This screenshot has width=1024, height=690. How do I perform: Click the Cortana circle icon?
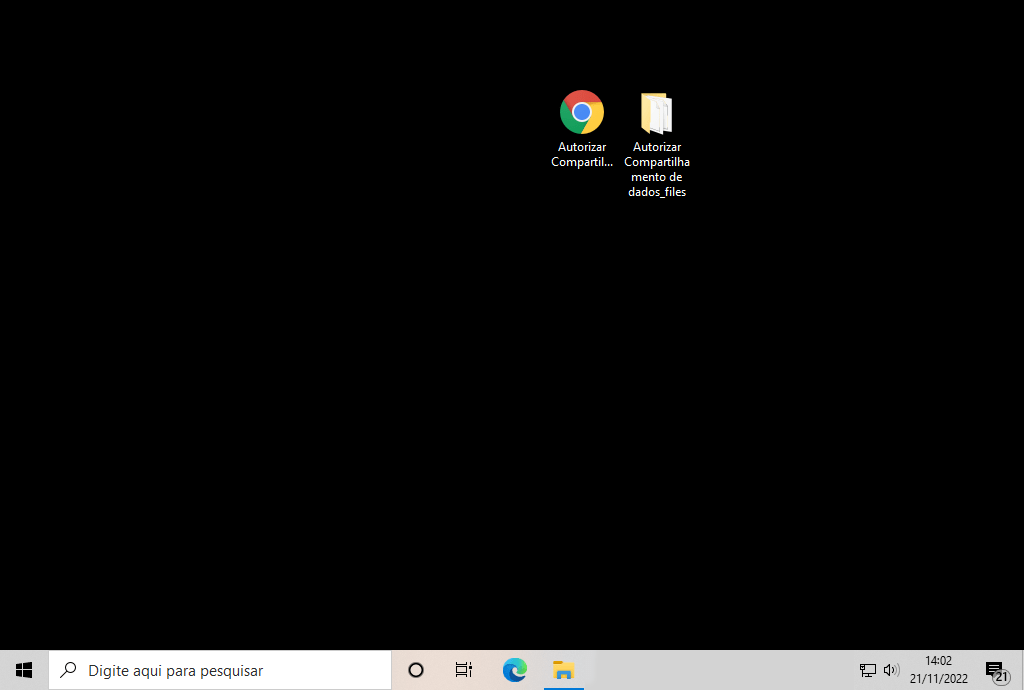click(x=416, y=670)
